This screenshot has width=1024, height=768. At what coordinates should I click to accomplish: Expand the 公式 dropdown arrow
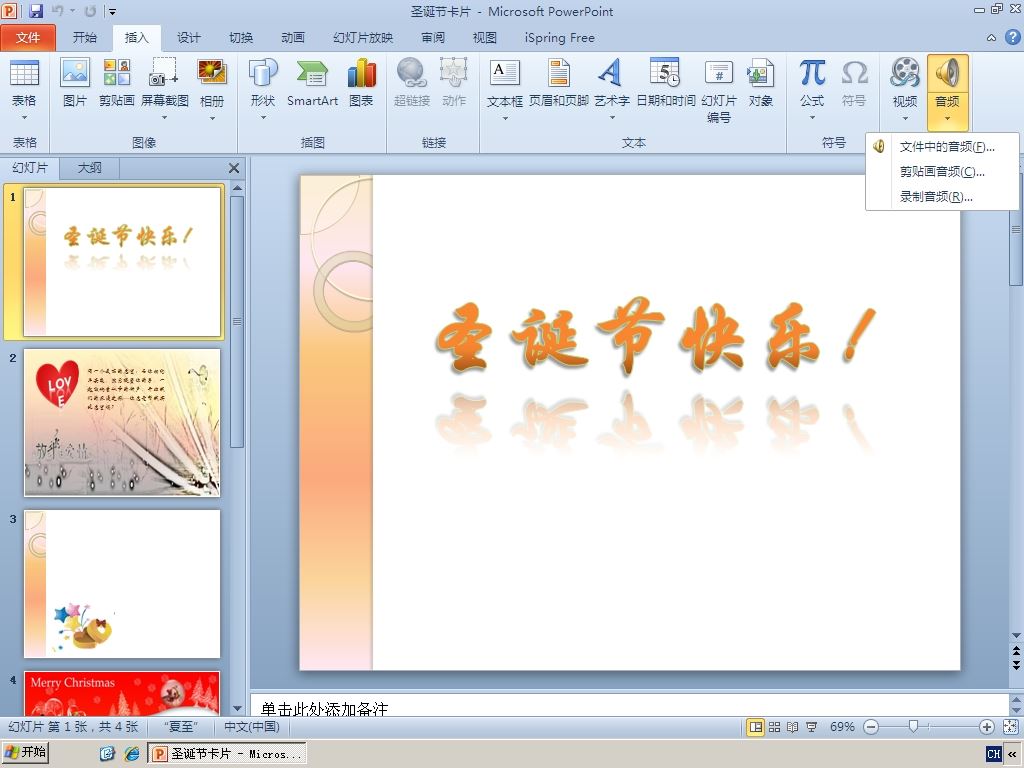pyautogui.click(x=812, y=118)
